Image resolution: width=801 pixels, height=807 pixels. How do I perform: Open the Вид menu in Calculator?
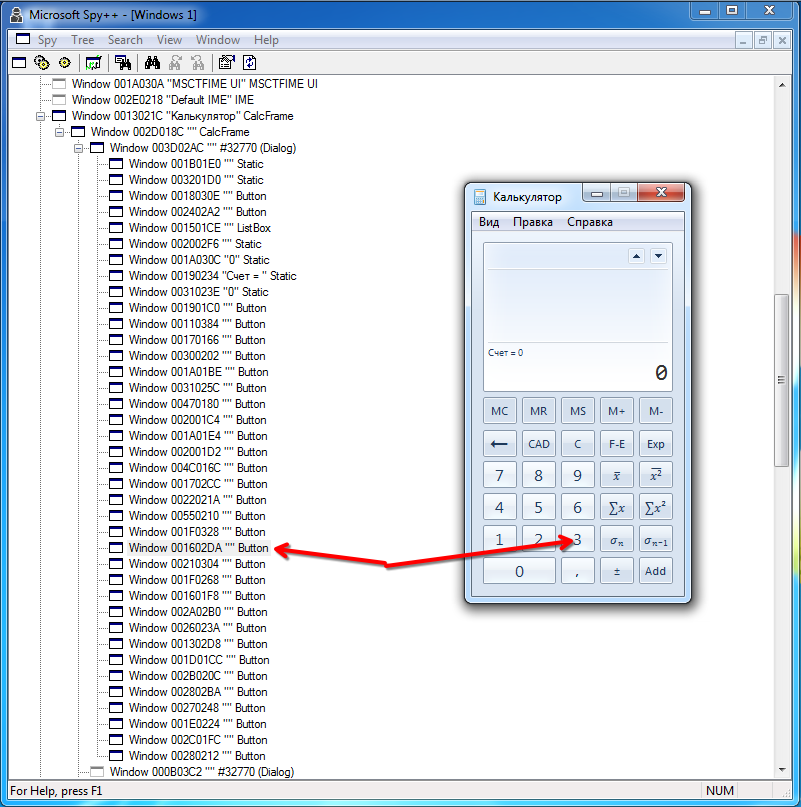pyautogui.click(x=489, y=222)
